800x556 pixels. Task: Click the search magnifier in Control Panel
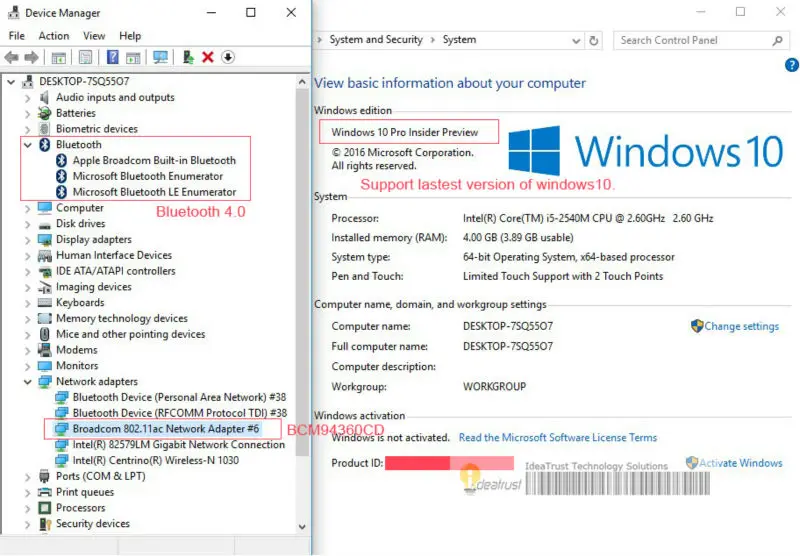[777, 40]
